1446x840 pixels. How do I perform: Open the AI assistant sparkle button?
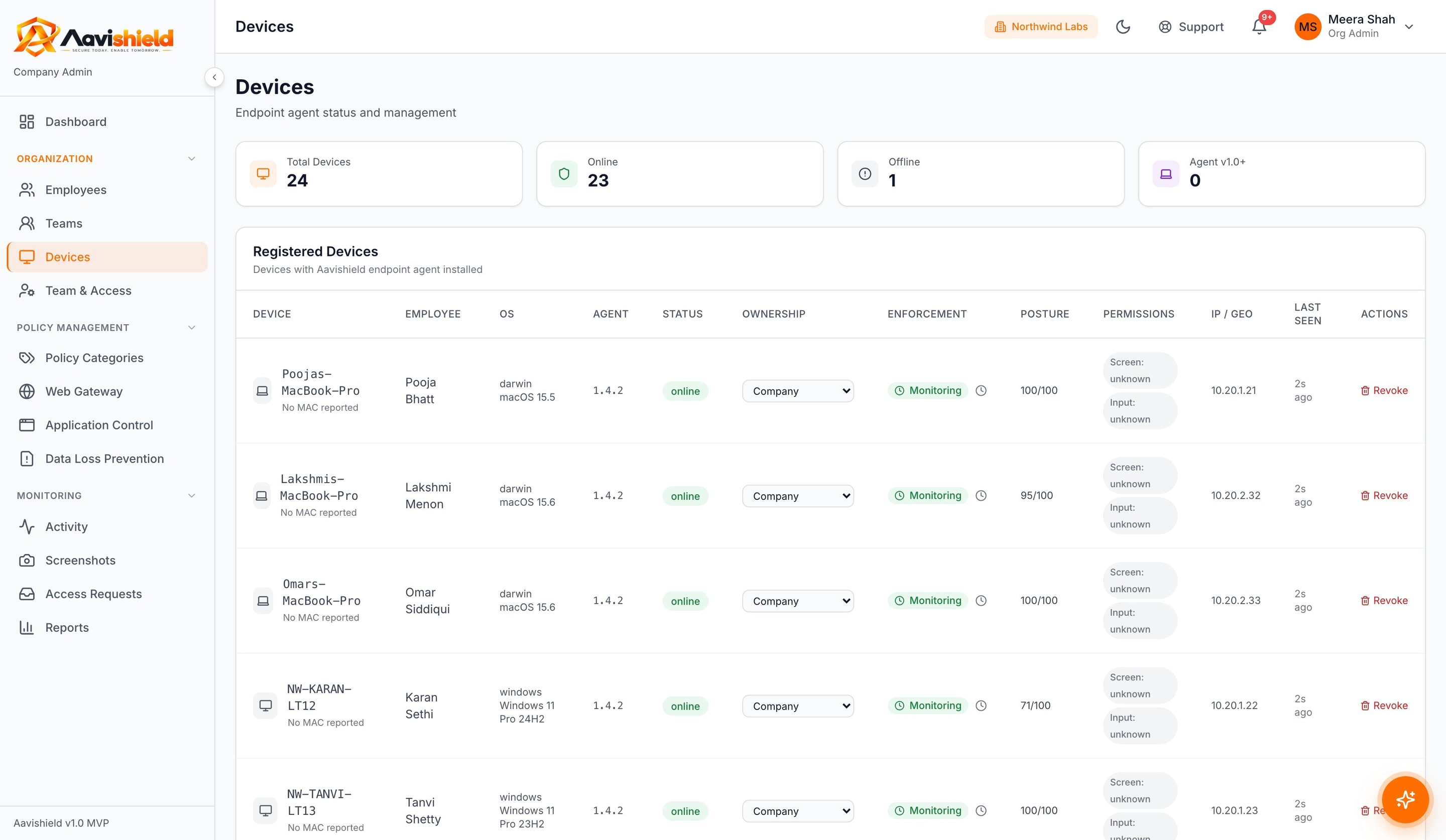pos(1405,799)
